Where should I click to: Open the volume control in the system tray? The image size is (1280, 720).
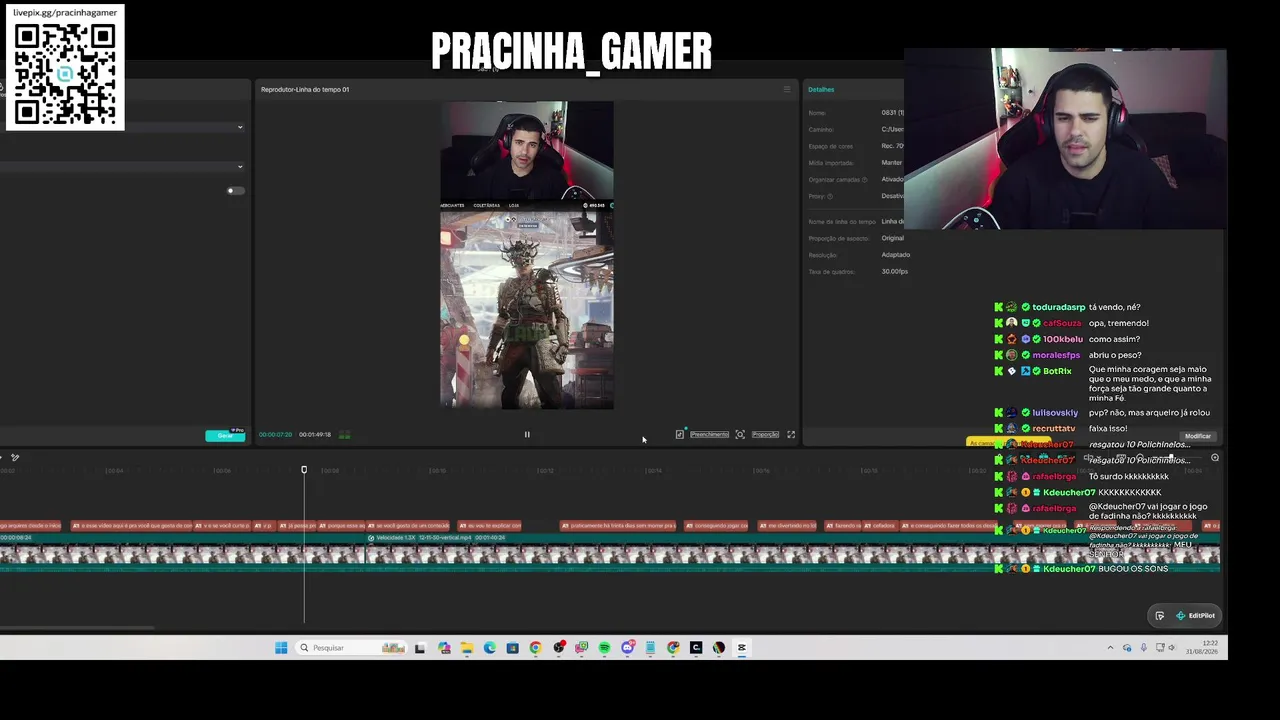(1173, 648)
